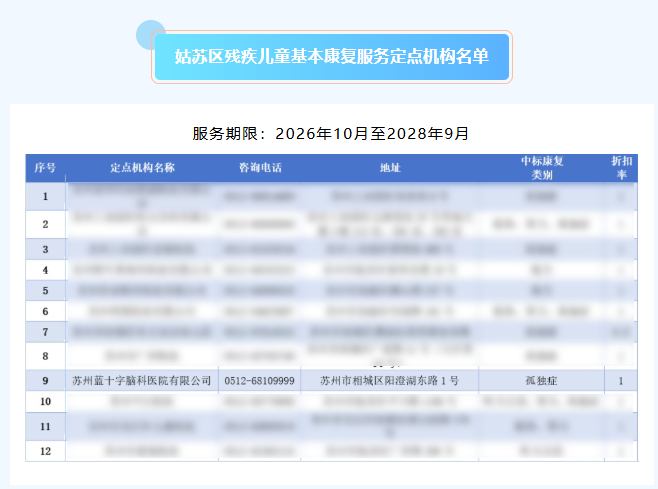Click discount rate 1 in row 9

coord(621,381)
